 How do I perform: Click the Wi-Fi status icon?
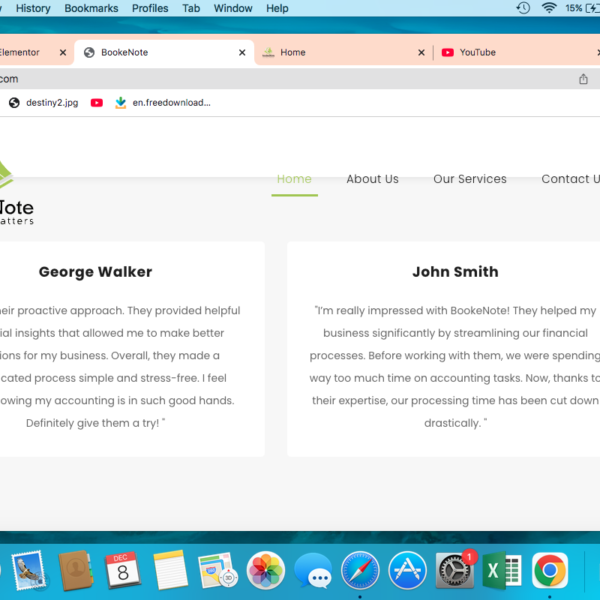point(549,8)
